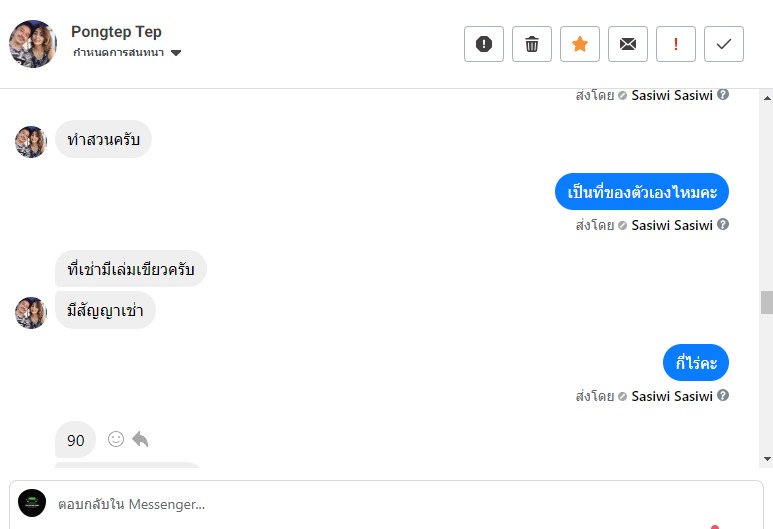Click the page avatar in reply box
773x529 pixels.
pos(32,503)
